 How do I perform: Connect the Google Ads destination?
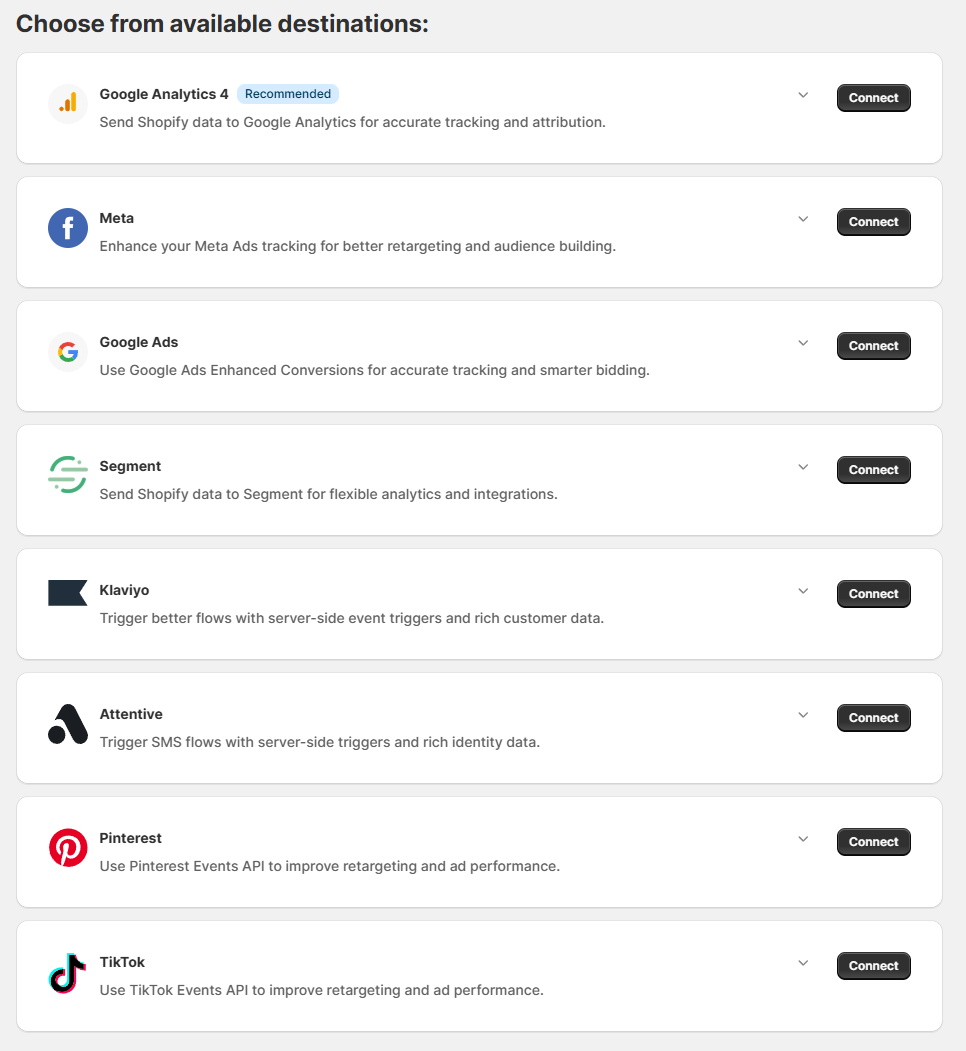click(x=873, y=346)
